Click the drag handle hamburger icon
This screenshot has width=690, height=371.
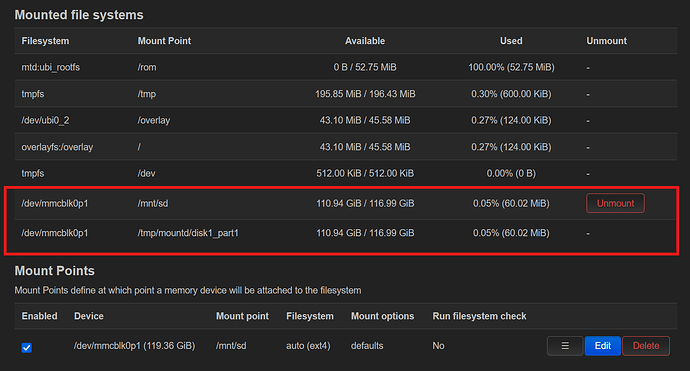[x=565, y=346]
